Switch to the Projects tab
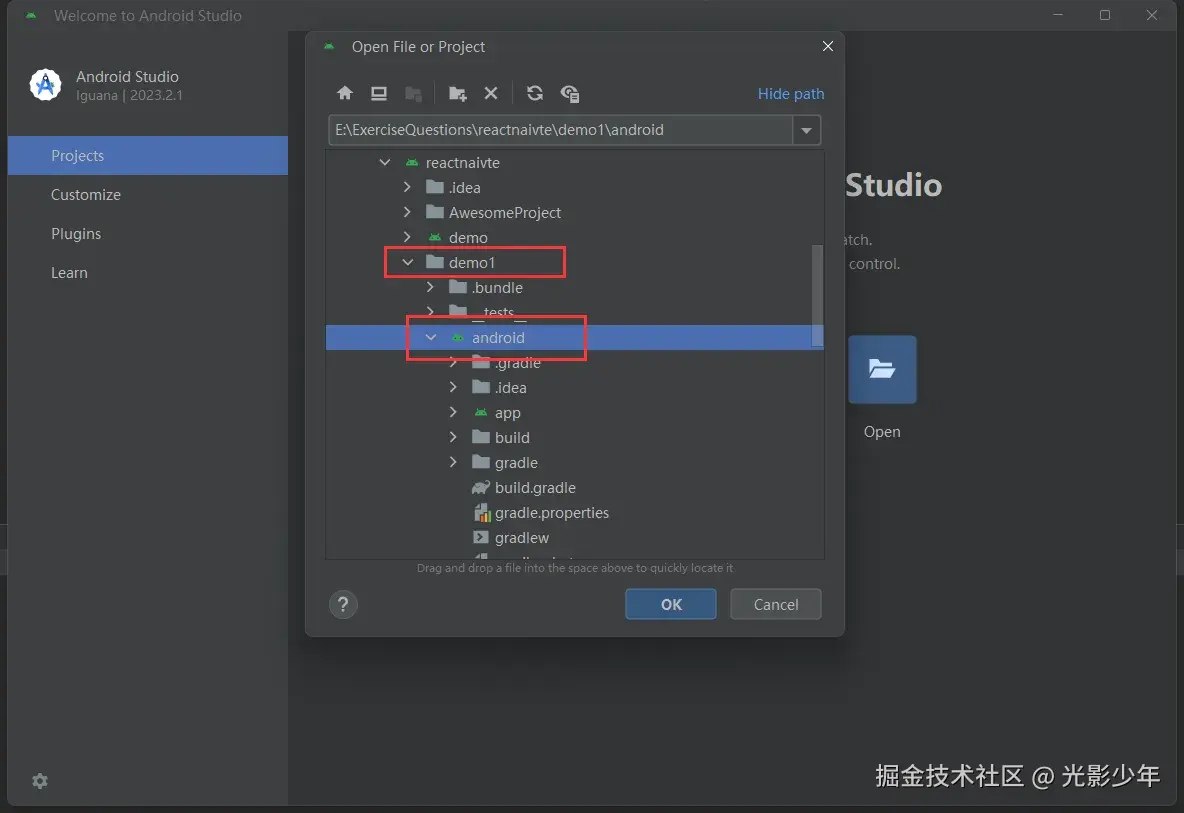The width and height of the screenshot is (1184, 813). coord(148,156)
